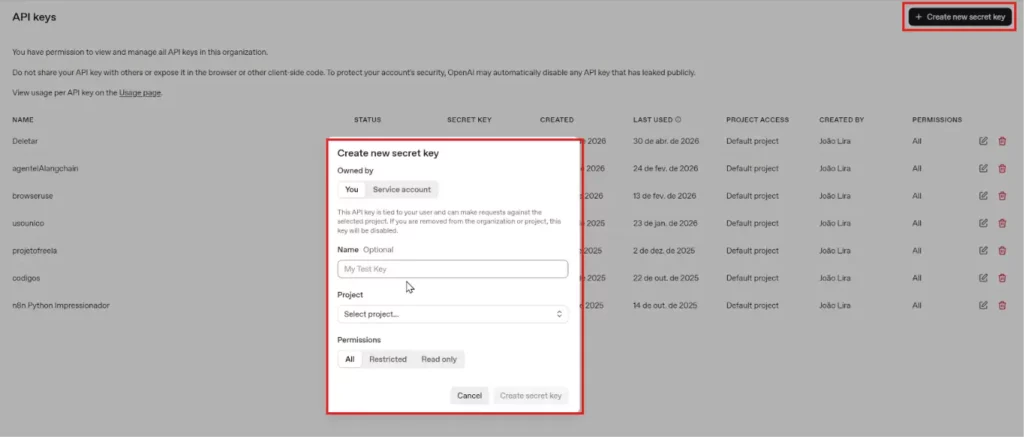Click the Name input field
1024x437 pixels.
453,269
